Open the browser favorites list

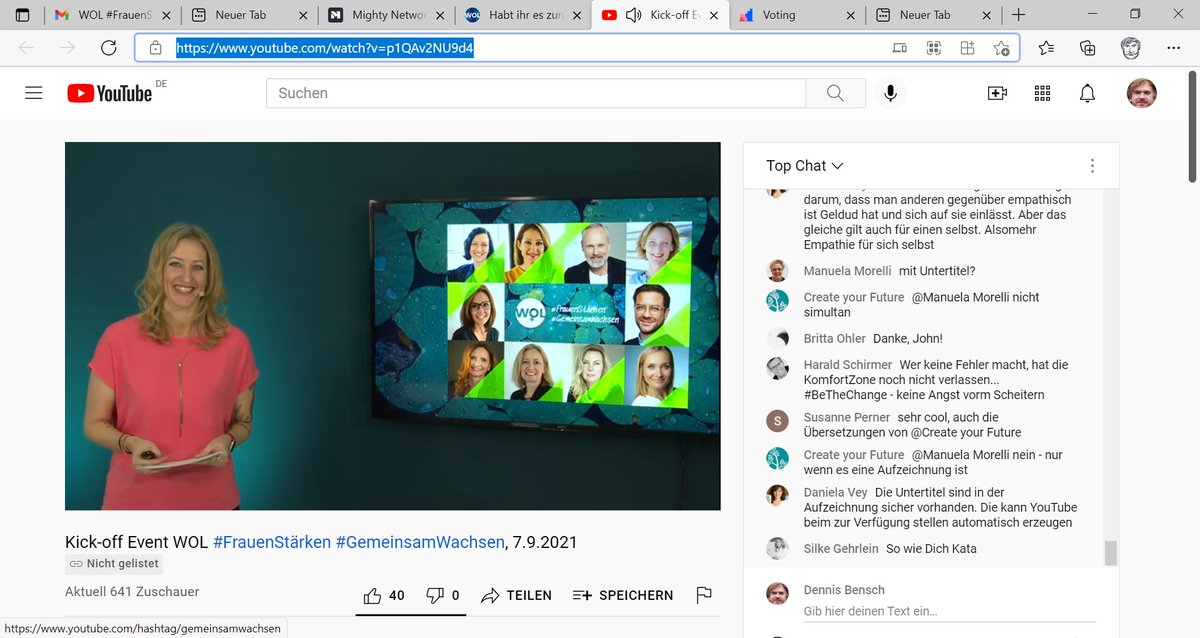click(1046, 48)
